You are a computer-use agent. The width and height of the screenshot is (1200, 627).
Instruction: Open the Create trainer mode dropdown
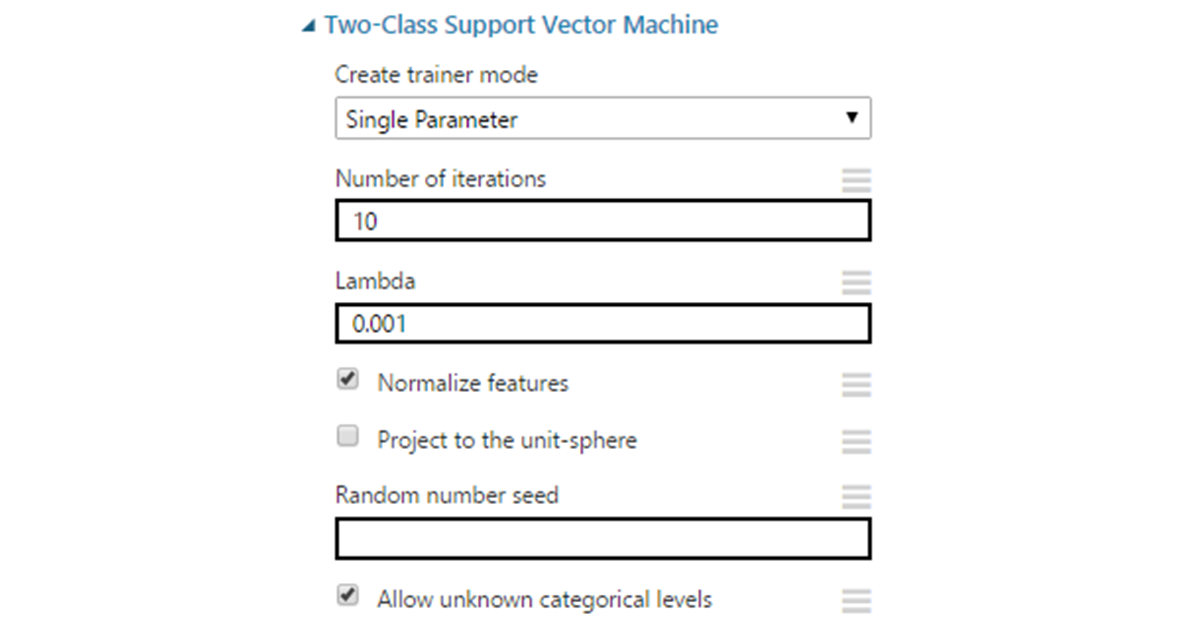pyautogui.click(x=602, y=119)
